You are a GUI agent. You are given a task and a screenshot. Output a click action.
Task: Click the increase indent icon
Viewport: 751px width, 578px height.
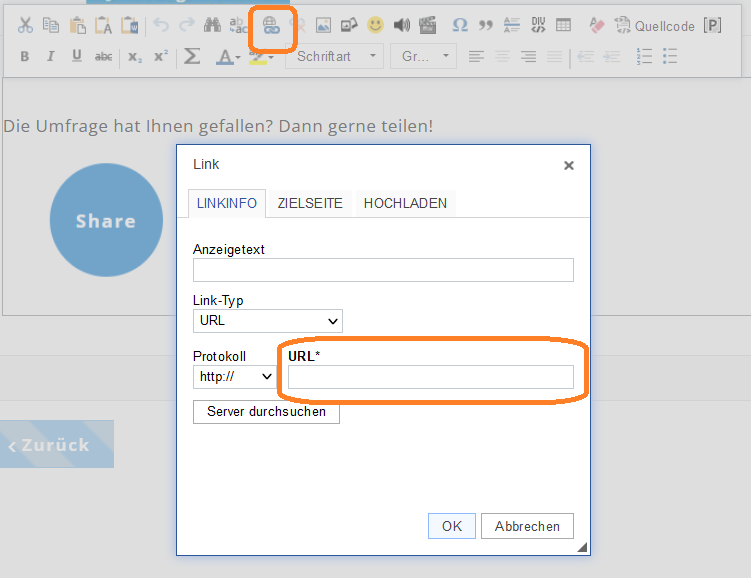click(612, 57)
